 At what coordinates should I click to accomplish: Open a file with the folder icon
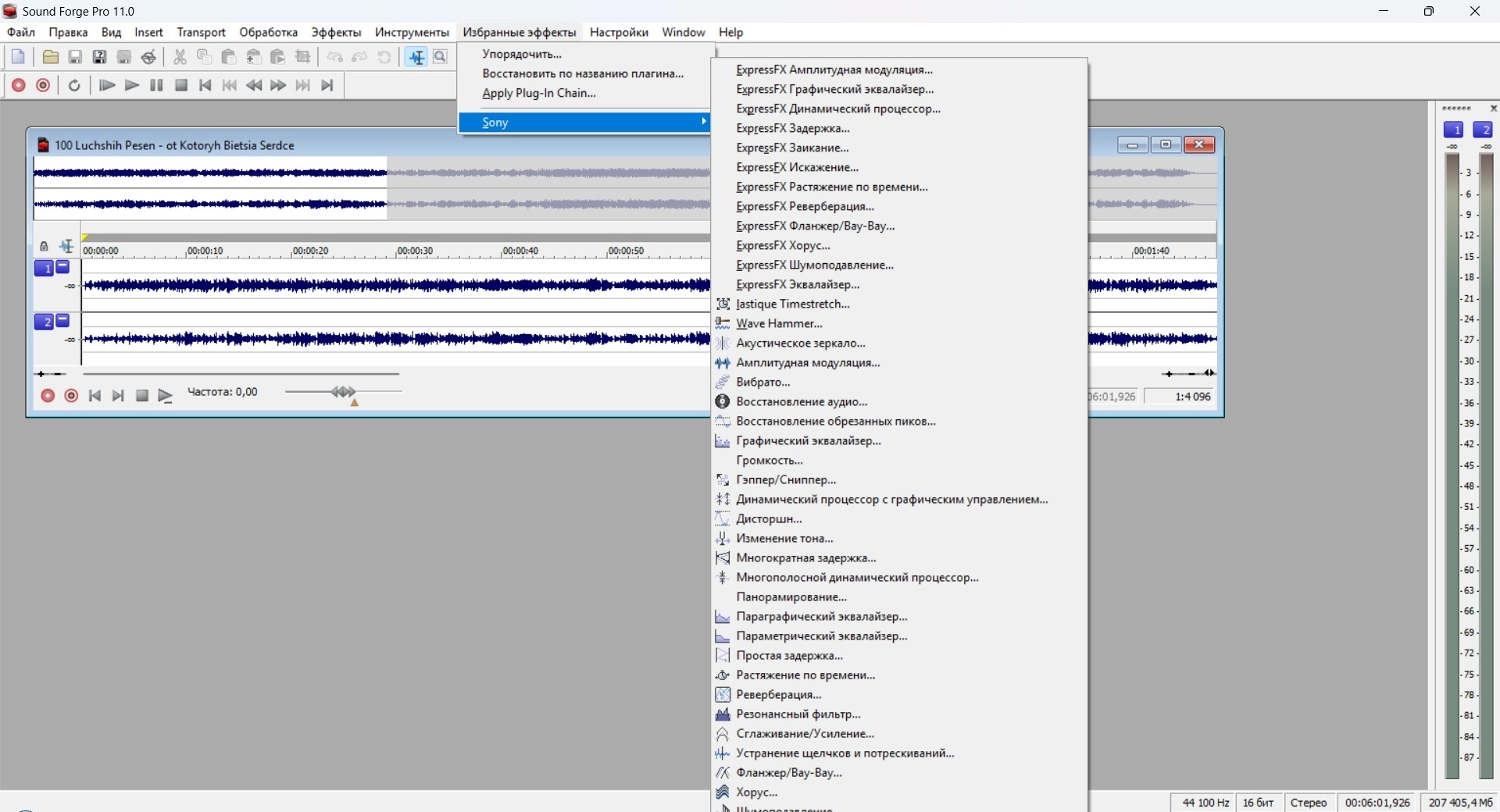click(51, 57)
